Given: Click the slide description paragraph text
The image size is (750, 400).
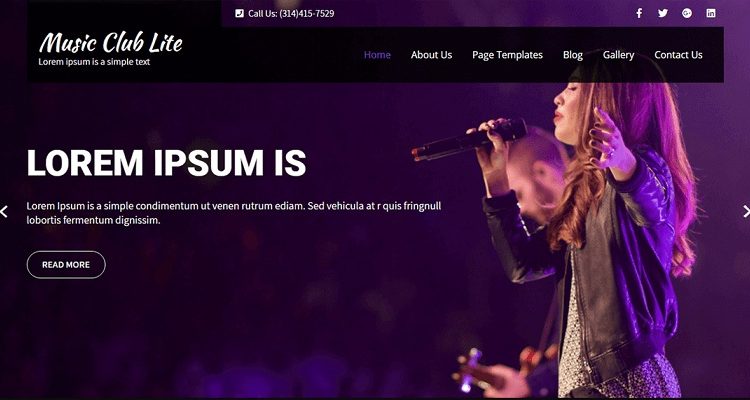Looking at the screenshot, I should point(234,213).
